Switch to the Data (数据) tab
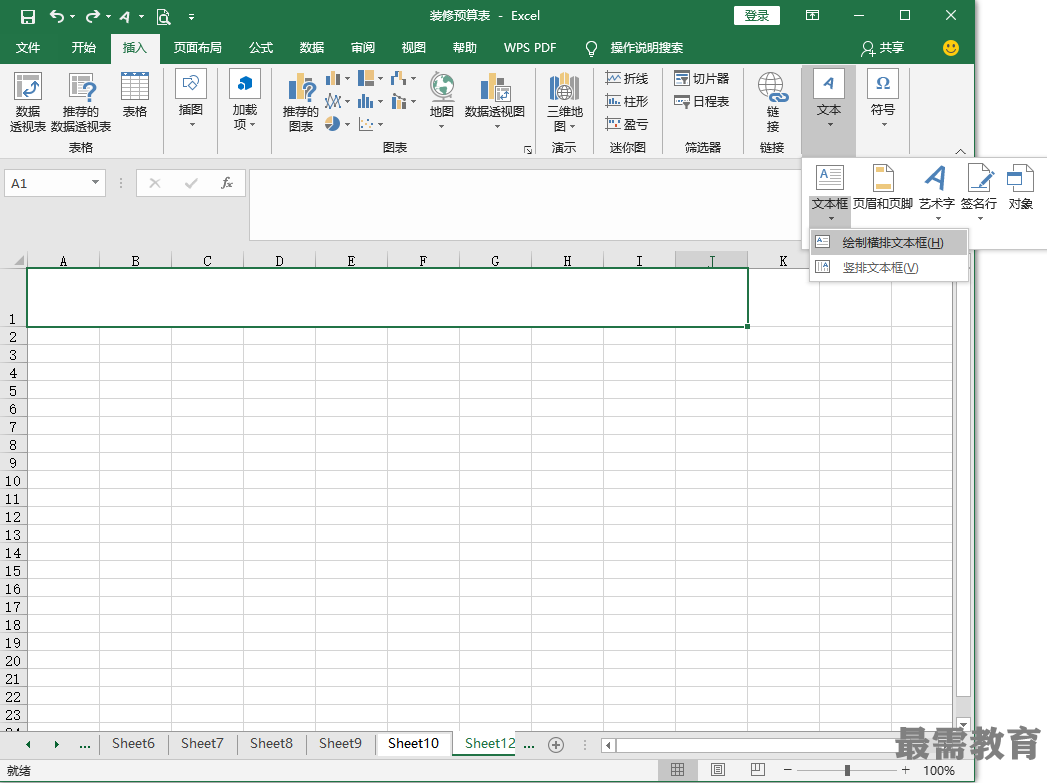This screenshot has width=1047, height=783. (x=312, y=48)
